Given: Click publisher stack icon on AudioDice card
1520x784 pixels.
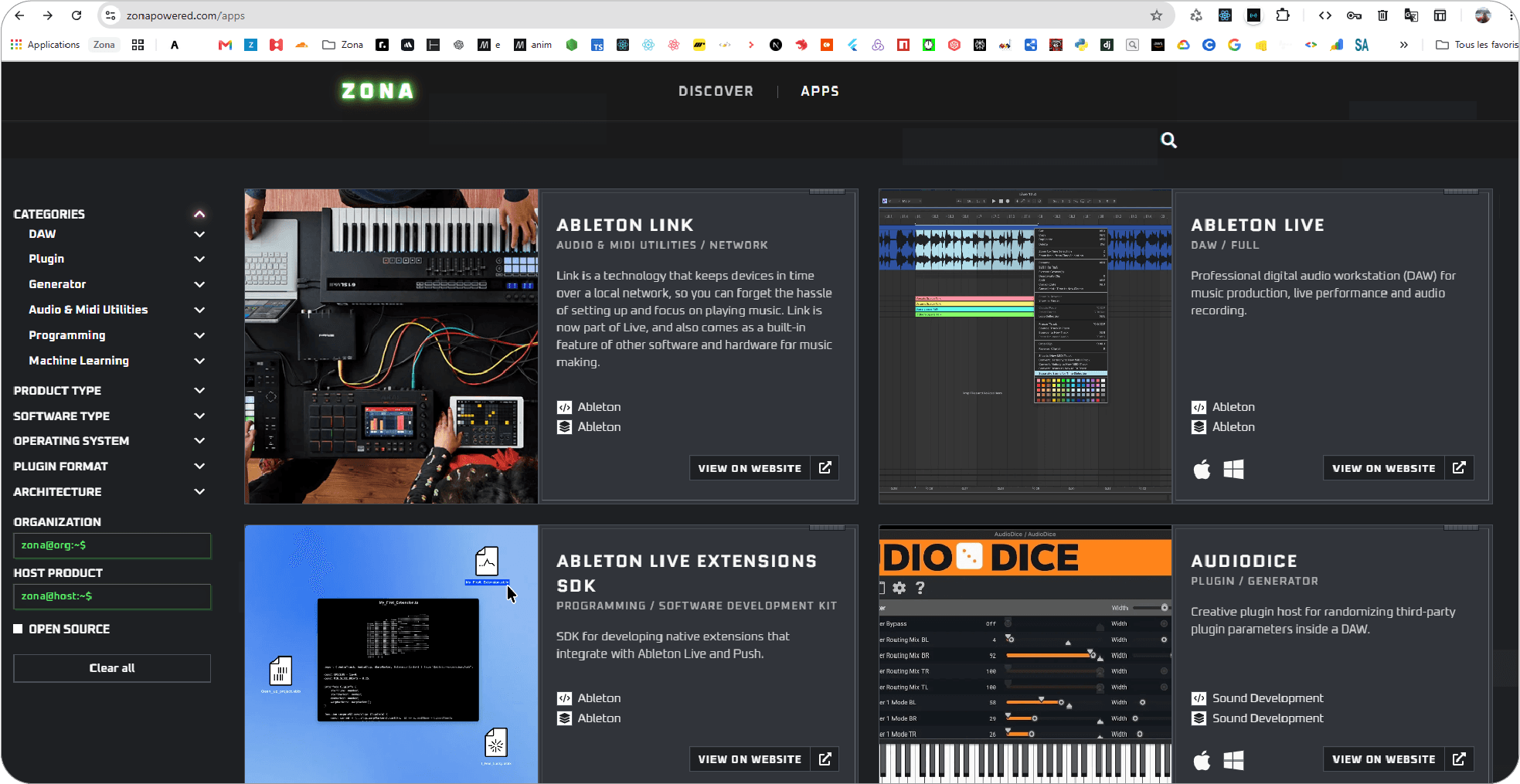Looking at the screenshot, I should pyautogui.click(x=1199, y=718).
